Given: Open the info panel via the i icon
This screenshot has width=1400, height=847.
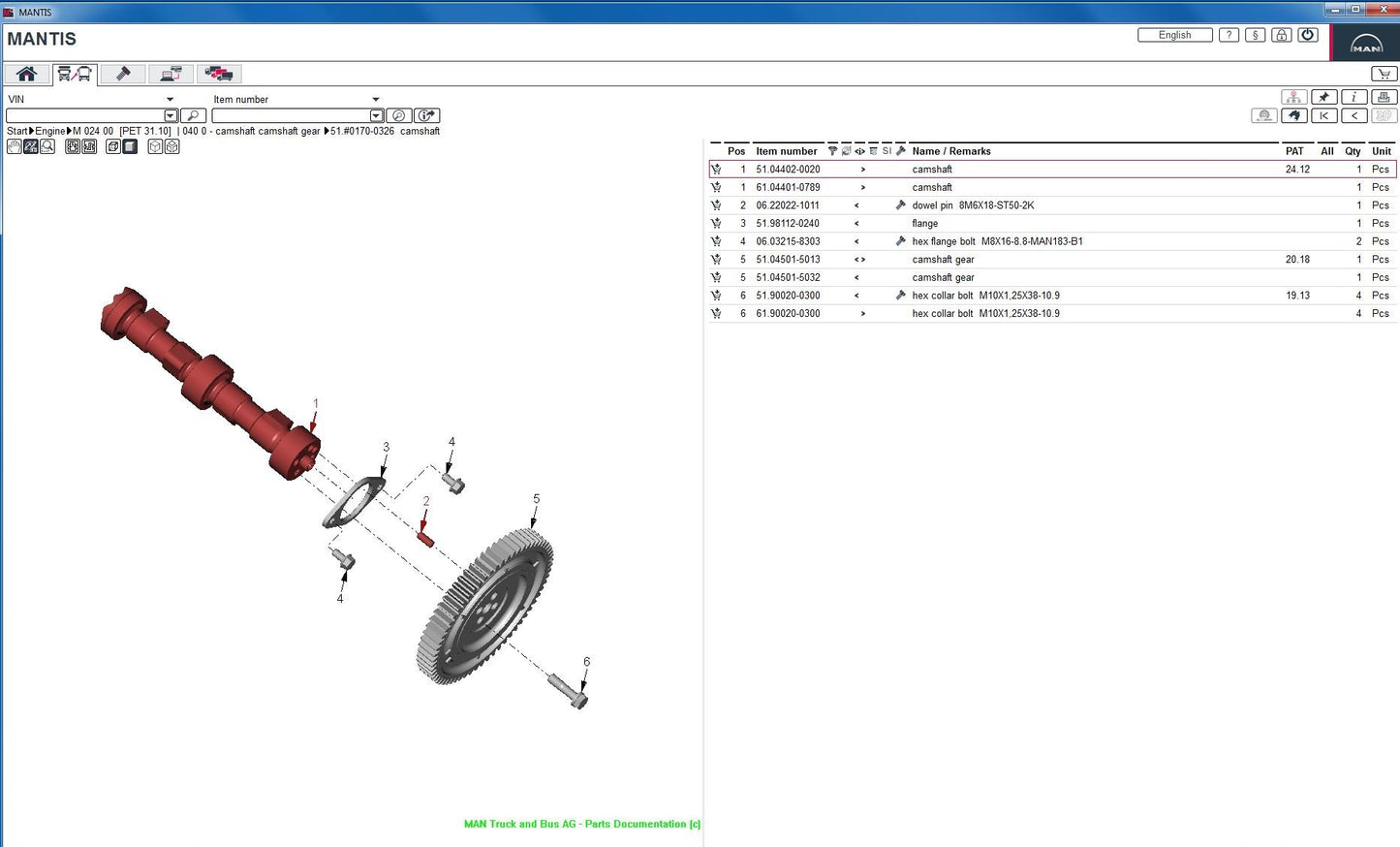Looking at the screenshot, I should (1353, 96).
